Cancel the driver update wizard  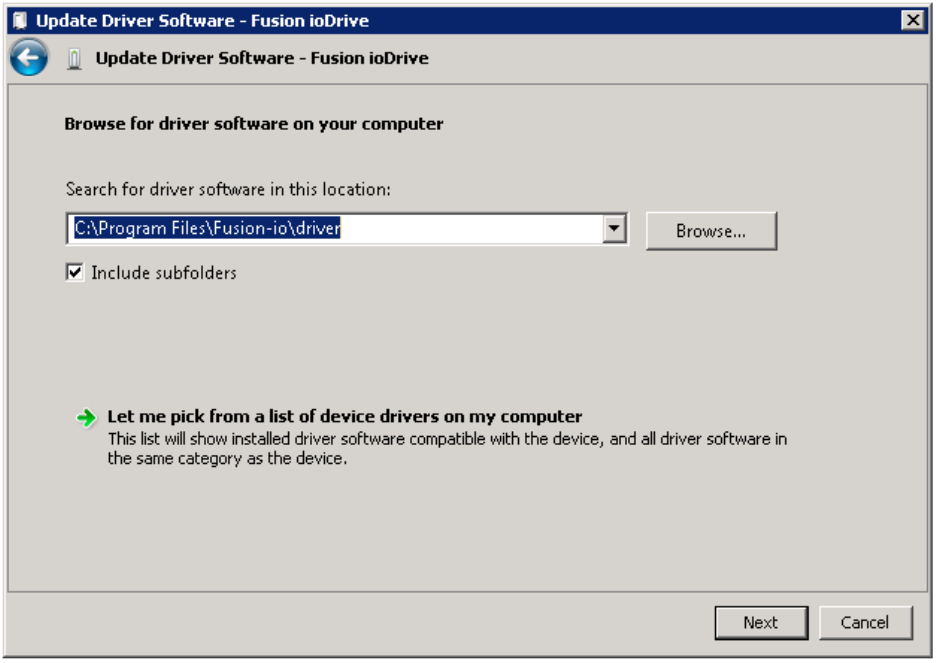click(865, 622)
